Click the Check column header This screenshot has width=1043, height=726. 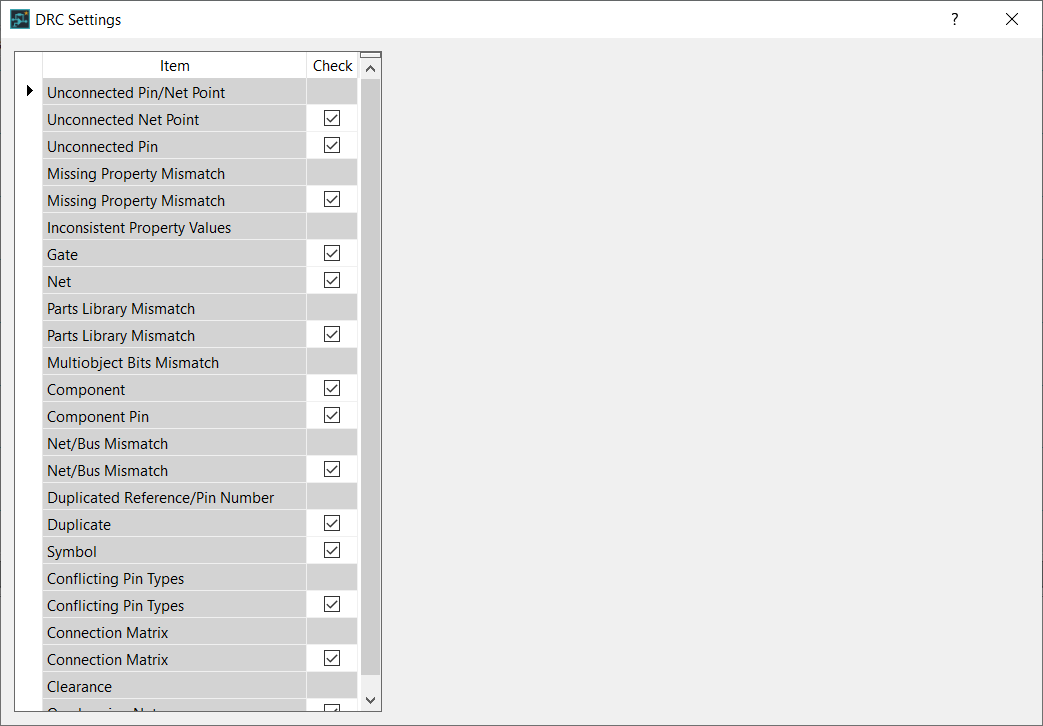332,65
